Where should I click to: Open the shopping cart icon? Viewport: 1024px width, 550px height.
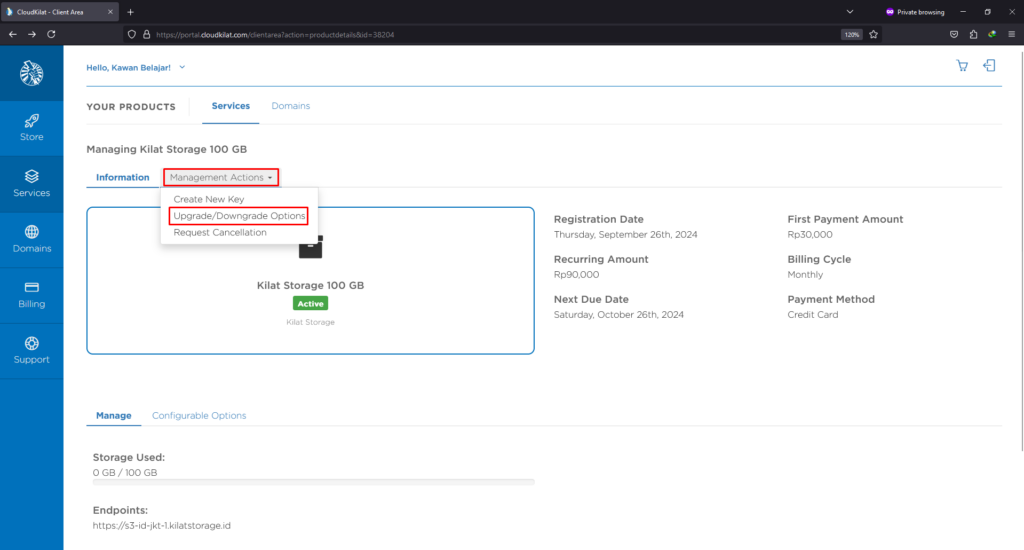click(x=962, y=65)
